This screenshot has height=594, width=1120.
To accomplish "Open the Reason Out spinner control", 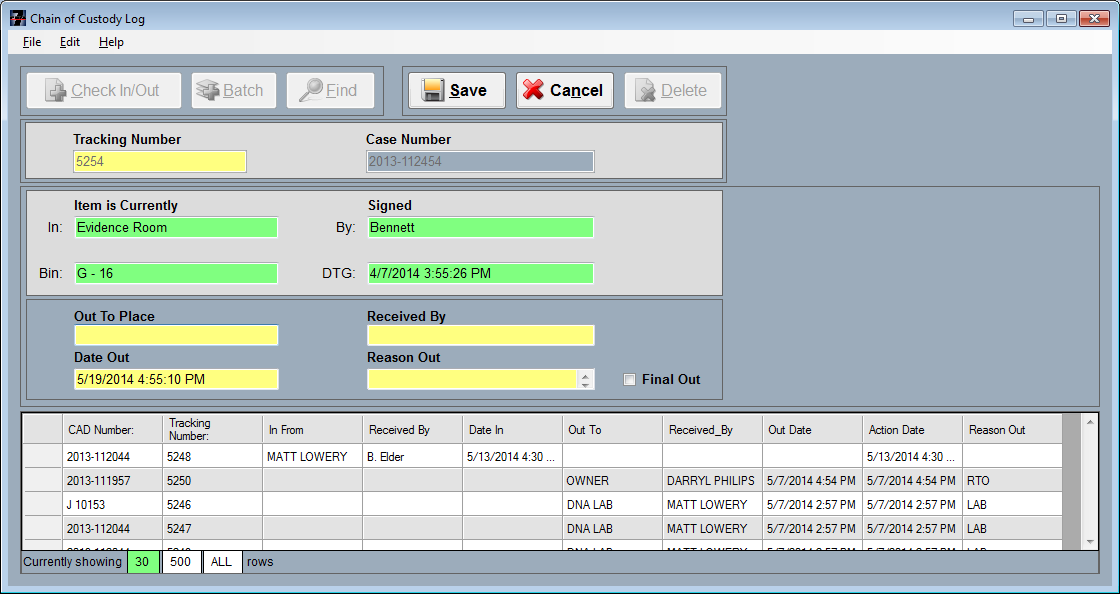I will (587, 379).
